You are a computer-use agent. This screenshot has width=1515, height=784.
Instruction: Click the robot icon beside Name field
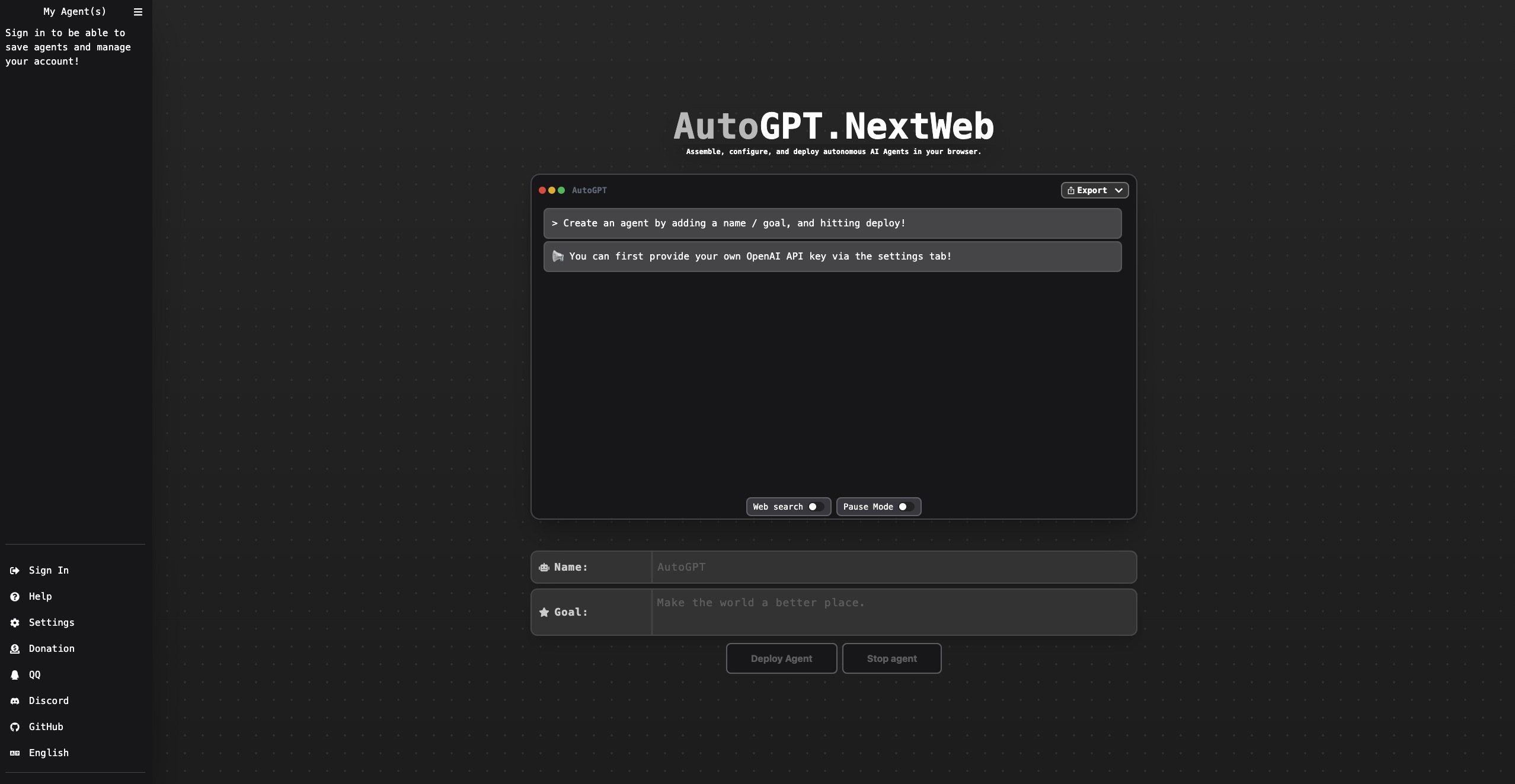pos(544,567)
